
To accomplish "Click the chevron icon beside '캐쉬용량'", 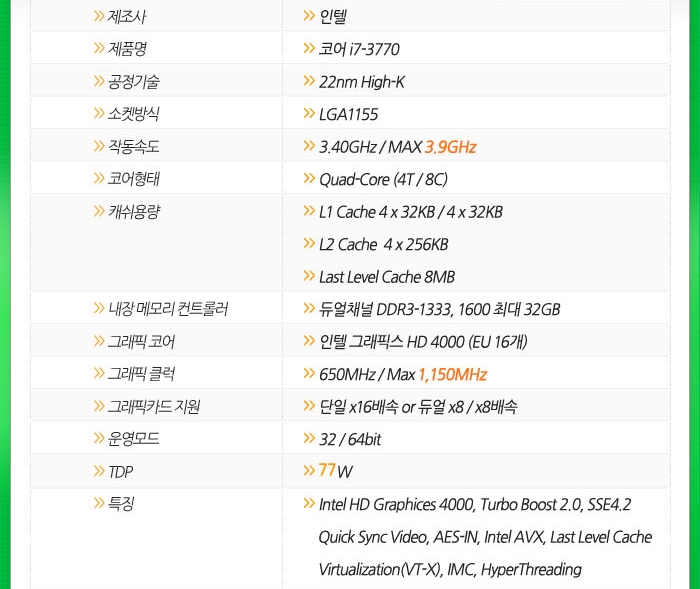I will point(99,211).
